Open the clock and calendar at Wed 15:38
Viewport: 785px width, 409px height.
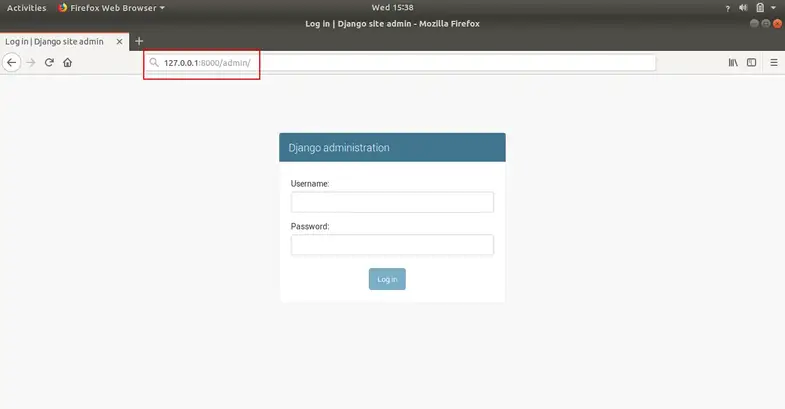[x=392, y=8]
